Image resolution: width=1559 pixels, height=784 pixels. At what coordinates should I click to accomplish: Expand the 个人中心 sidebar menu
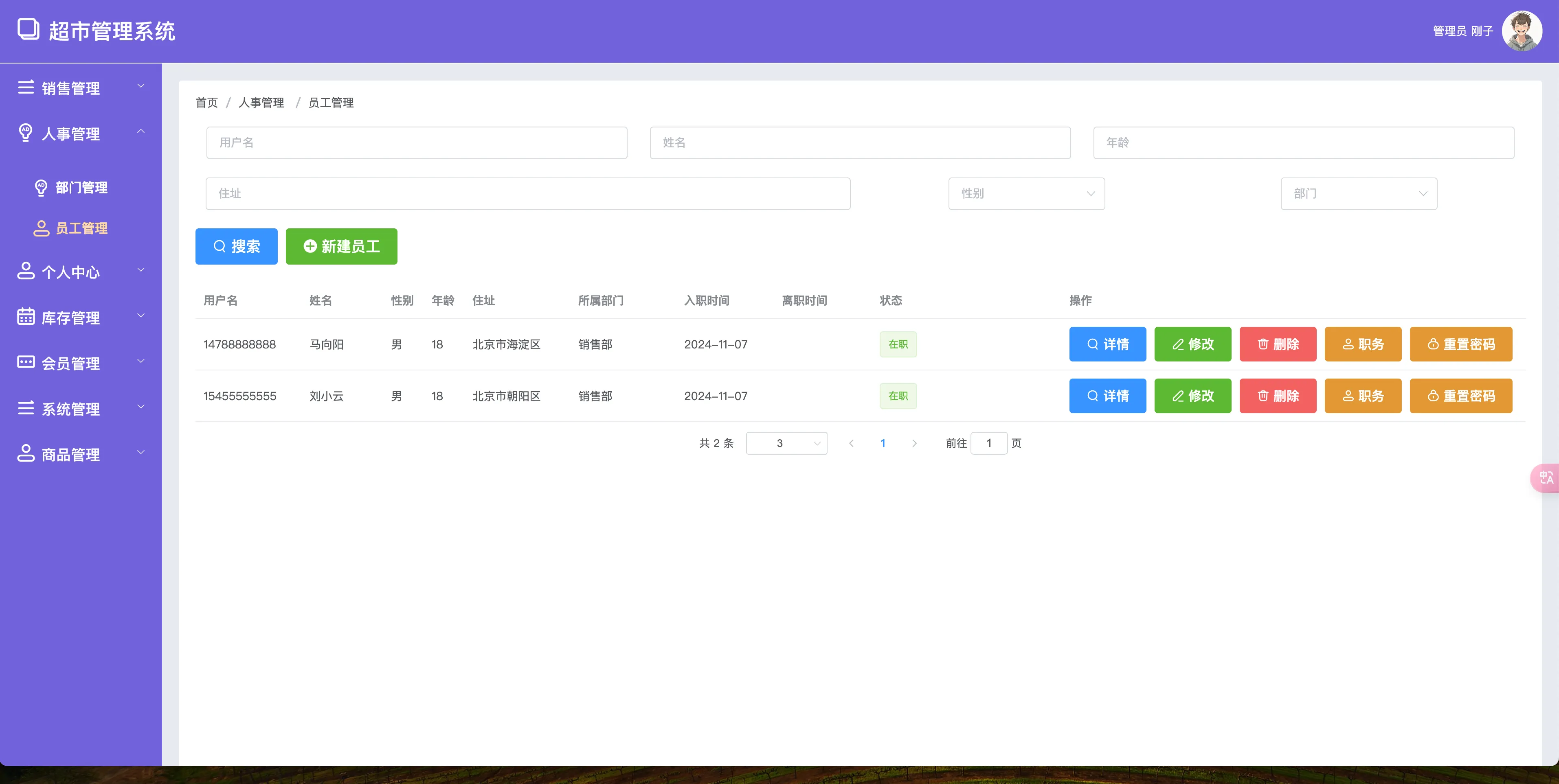pos(81,272)
